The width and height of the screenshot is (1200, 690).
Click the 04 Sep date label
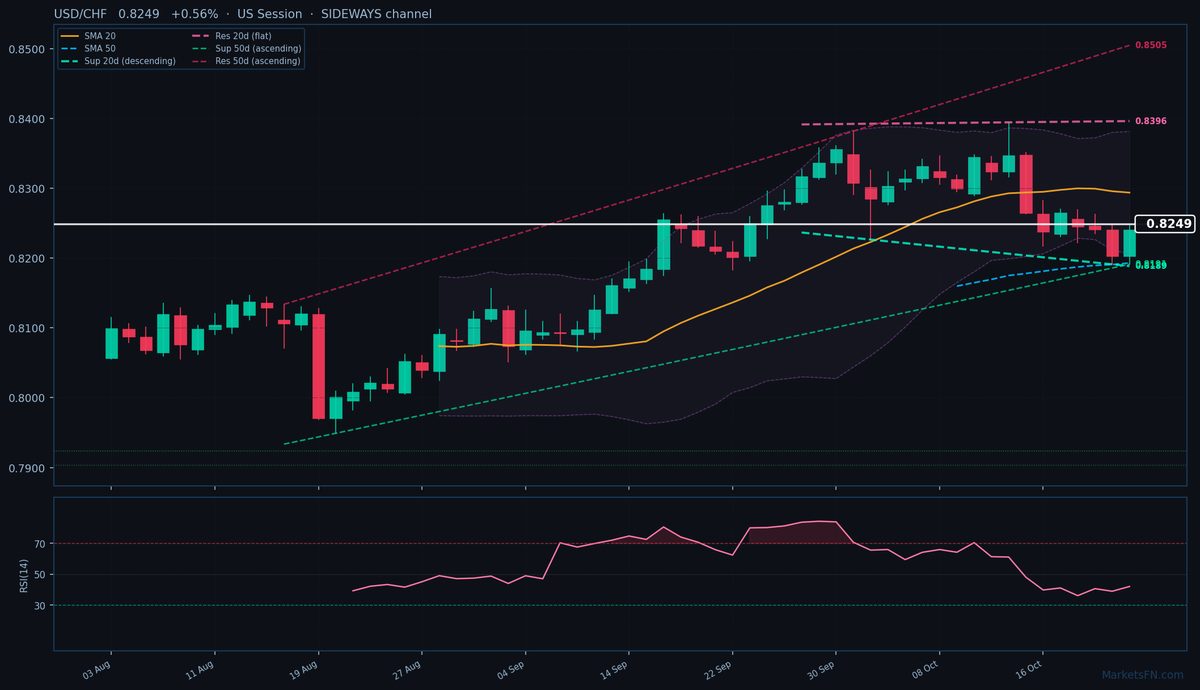[x=510, y=668]
